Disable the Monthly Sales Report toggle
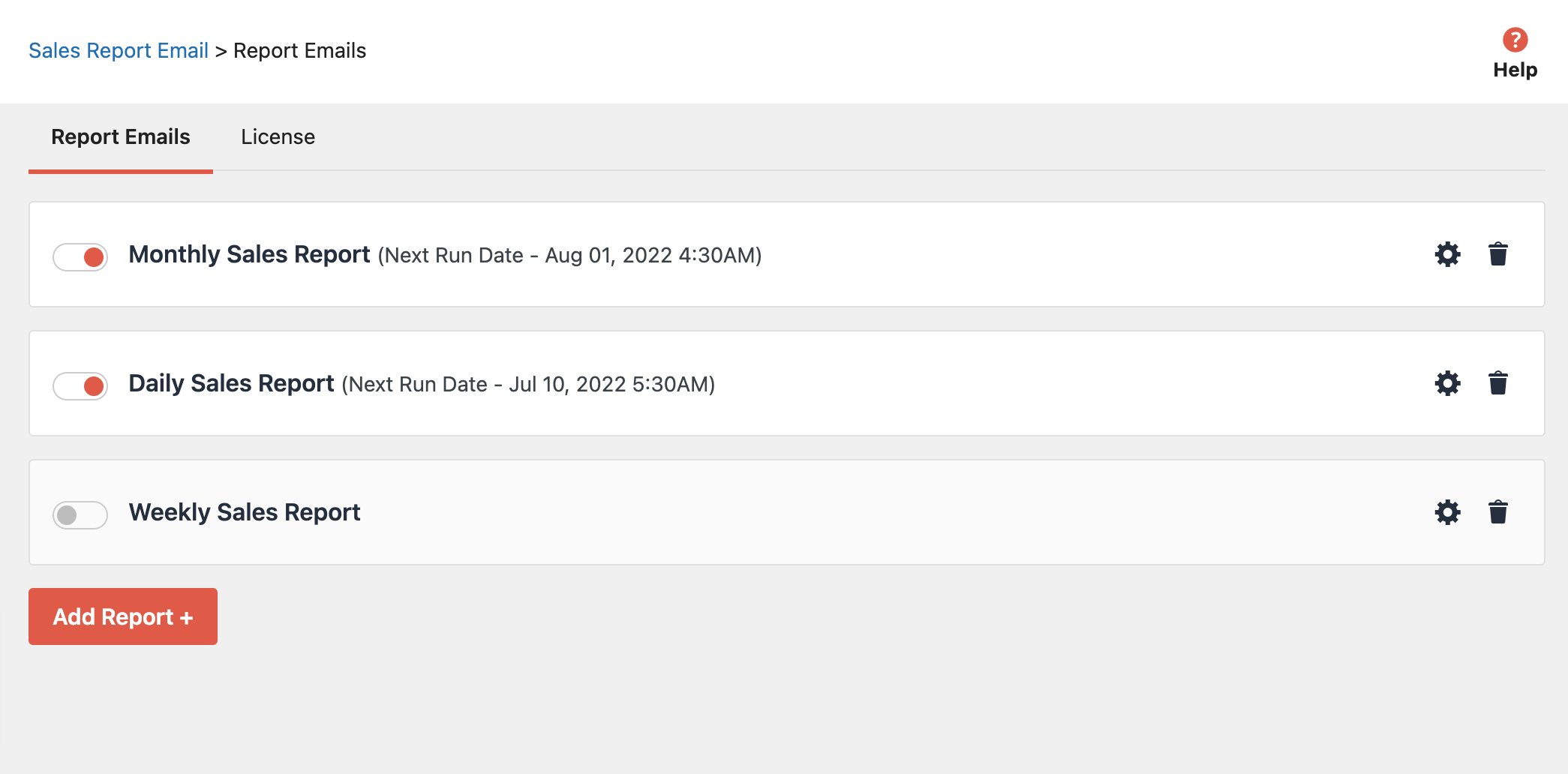The width and height of the screenshot is (1568, 774). point(80,256)
